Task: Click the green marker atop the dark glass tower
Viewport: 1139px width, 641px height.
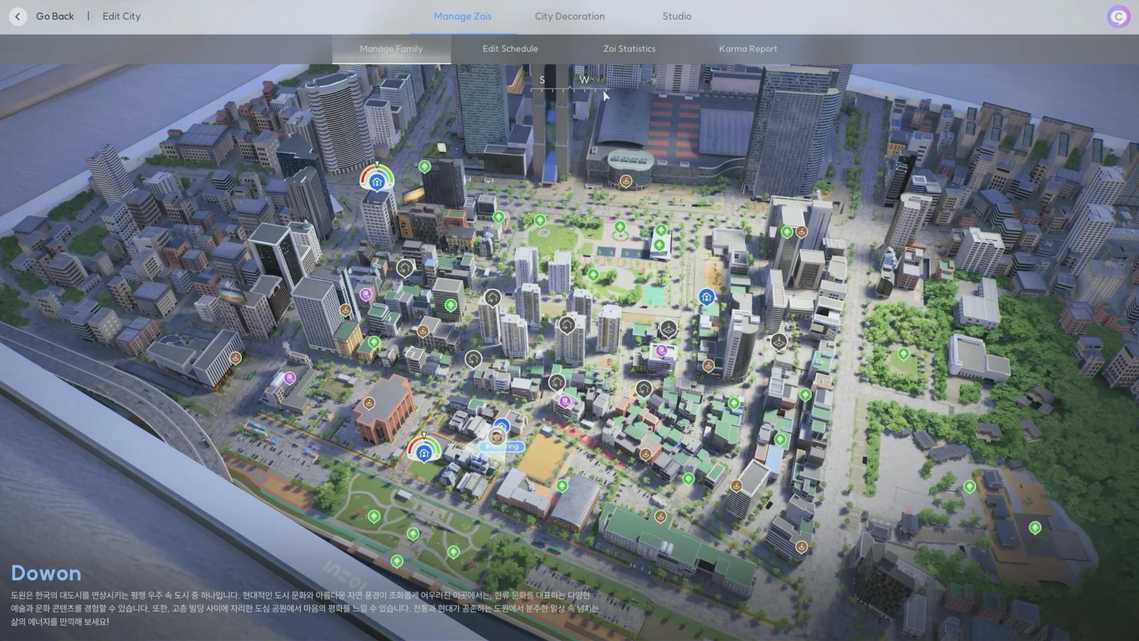Action: [x=425, y=166]
